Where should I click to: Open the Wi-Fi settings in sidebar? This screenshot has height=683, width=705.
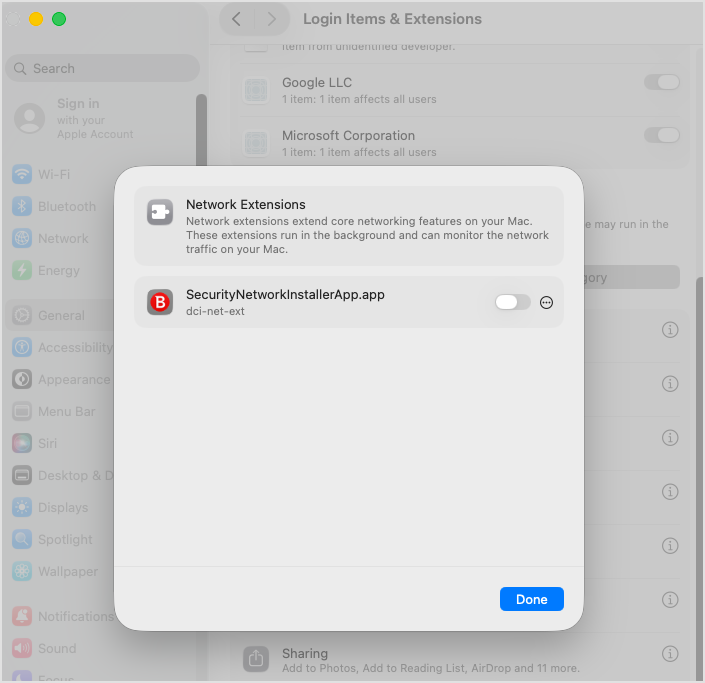pos(22,174)
